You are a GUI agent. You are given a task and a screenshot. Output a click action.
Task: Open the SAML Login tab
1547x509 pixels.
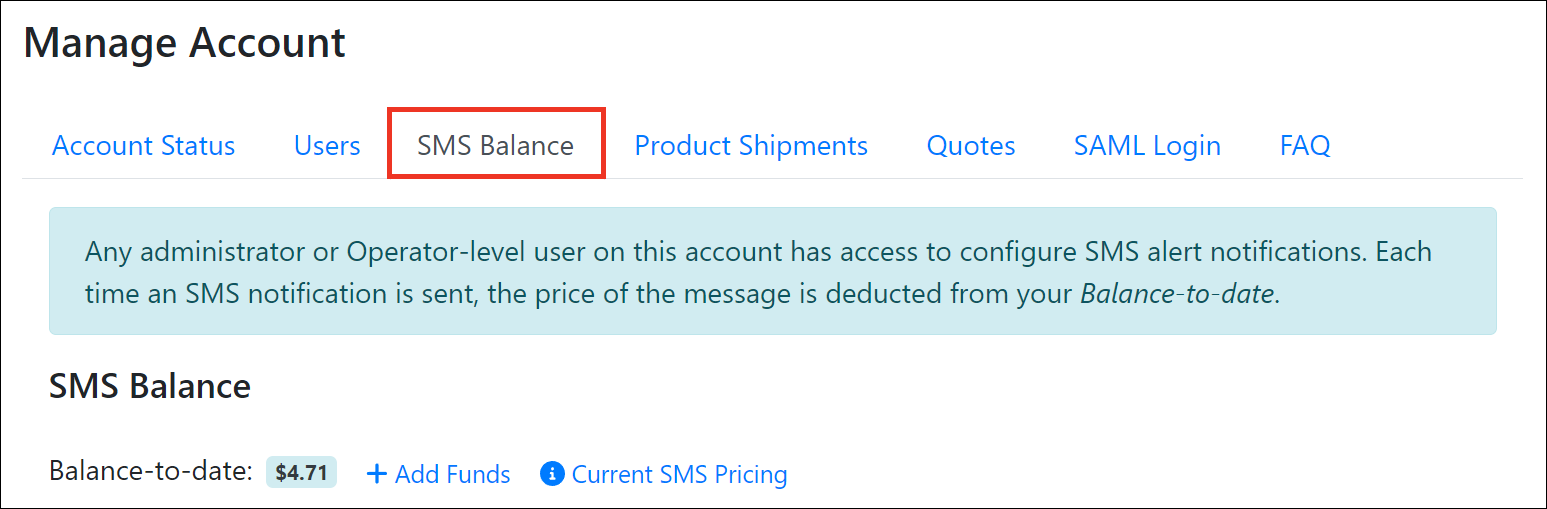[x=1147, y=146]
